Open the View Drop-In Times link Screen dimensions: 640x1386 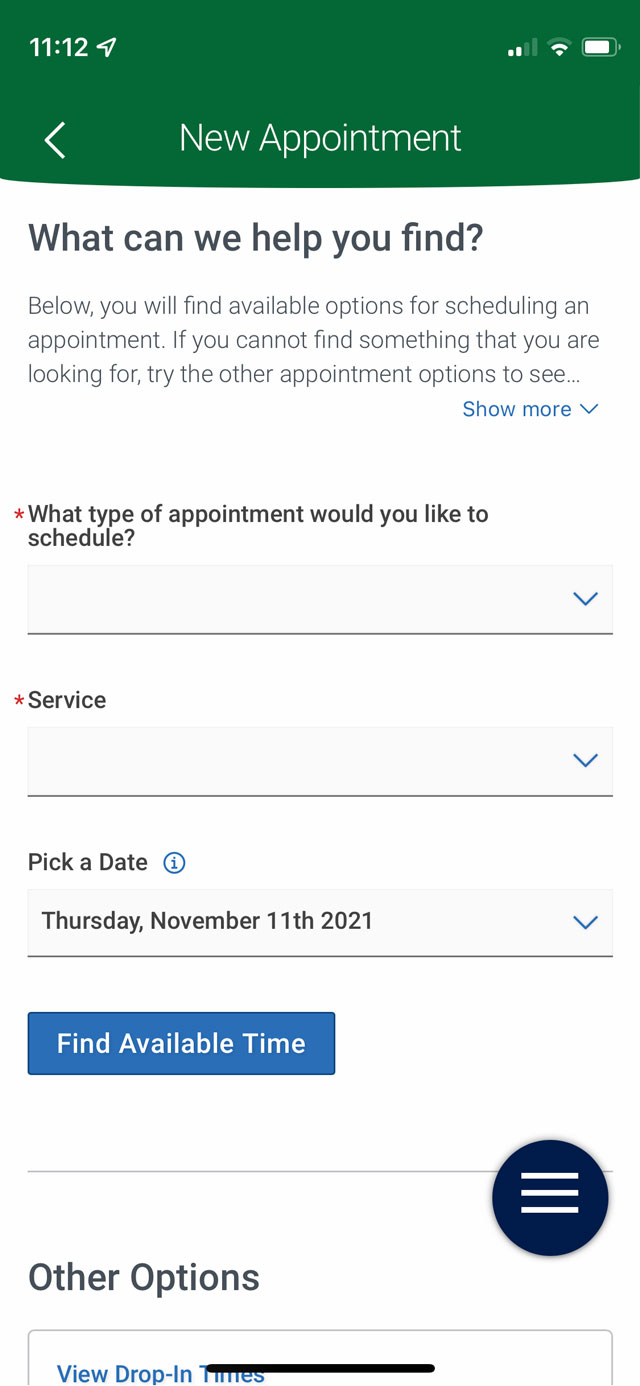pyautogui.click(x=160, y=1373)
